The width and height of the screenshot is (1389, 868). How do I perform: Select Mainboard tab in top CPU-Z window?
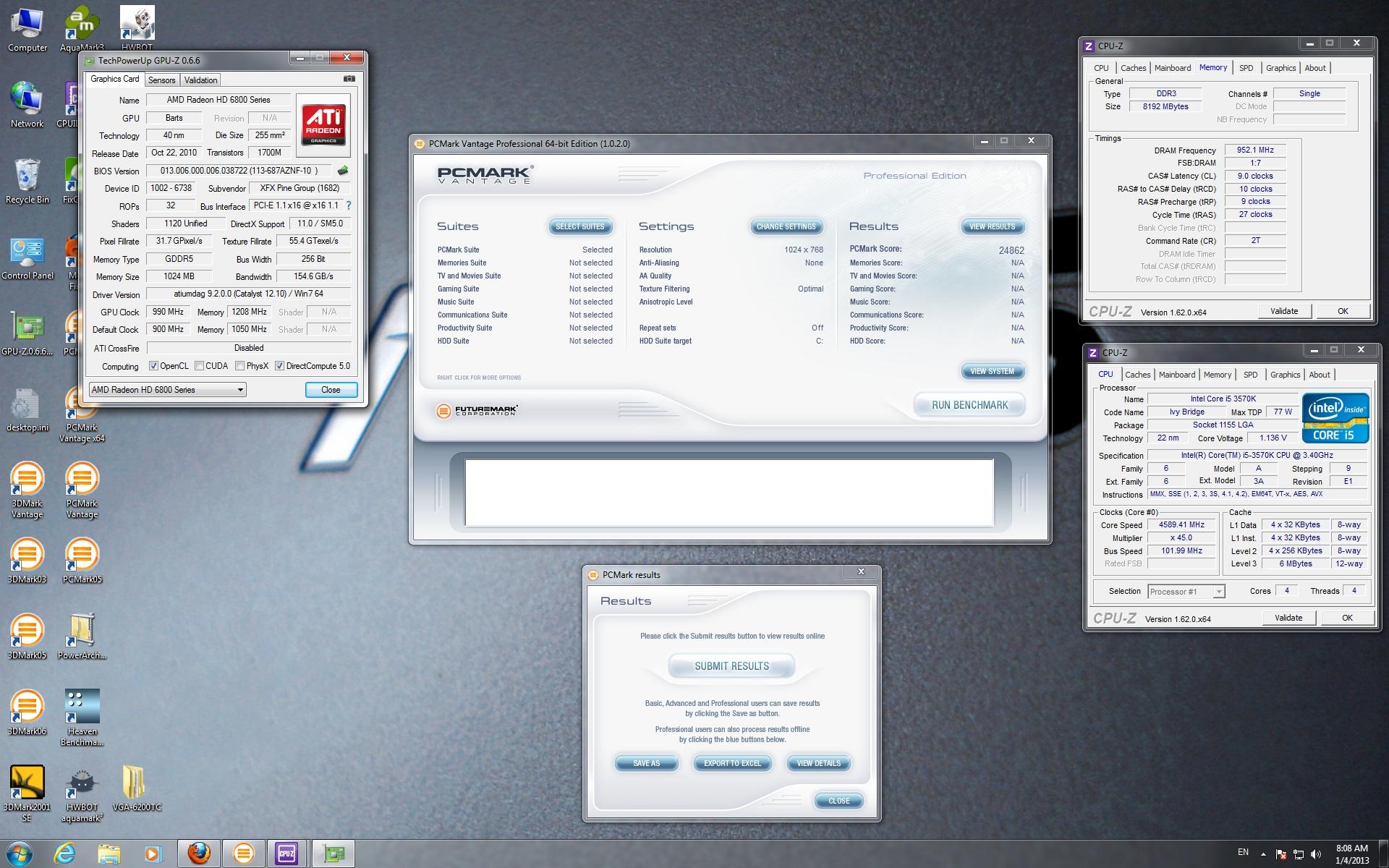[x=1173, y=68]
